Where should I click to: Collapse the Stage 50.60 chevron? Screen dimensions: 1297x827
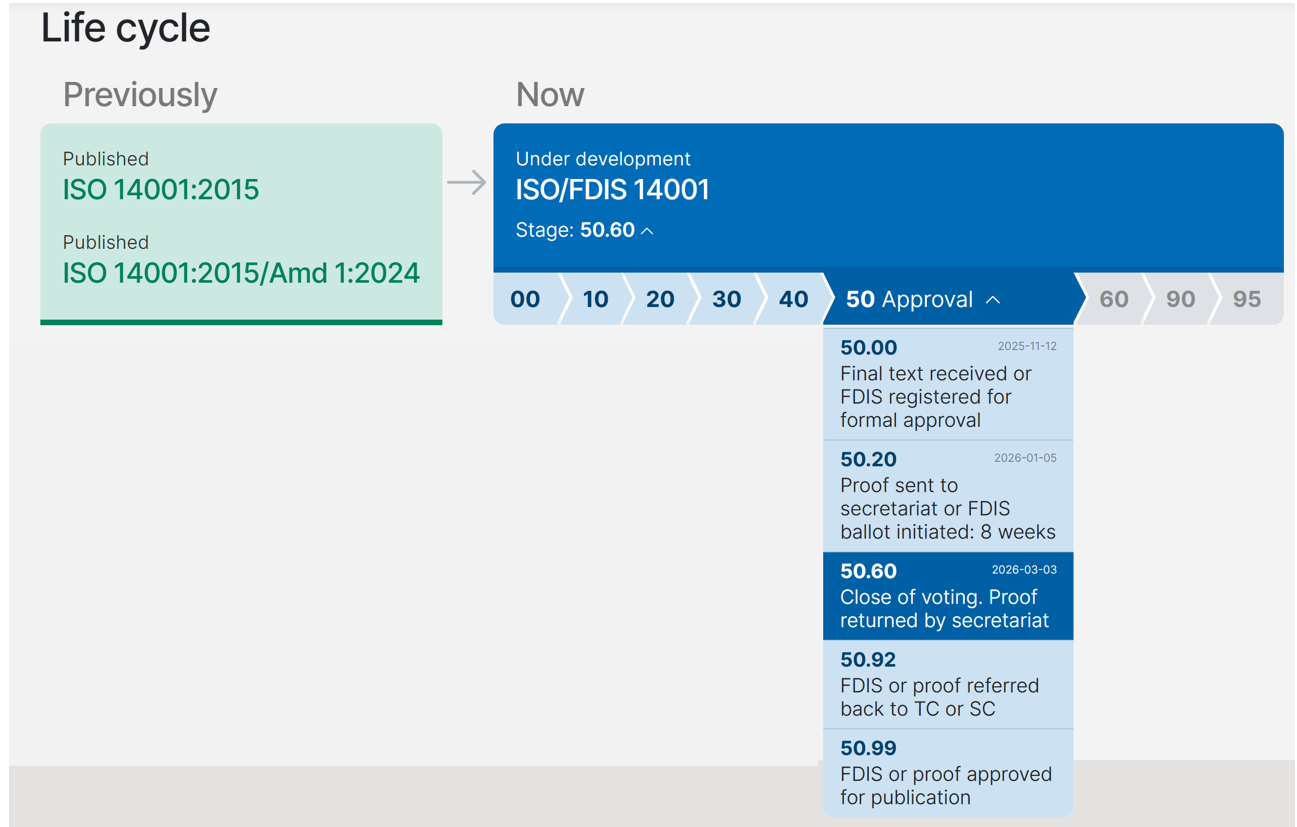647,231
